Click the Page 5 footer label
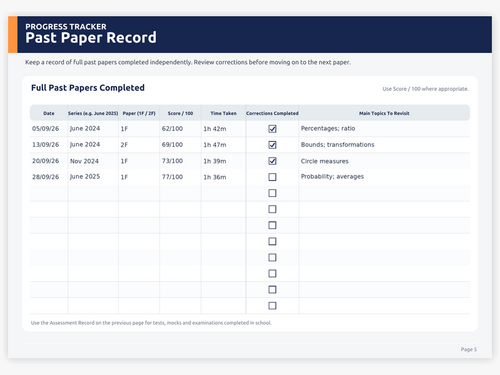This screenshot has width=500, height=375. tap(469, 349)
